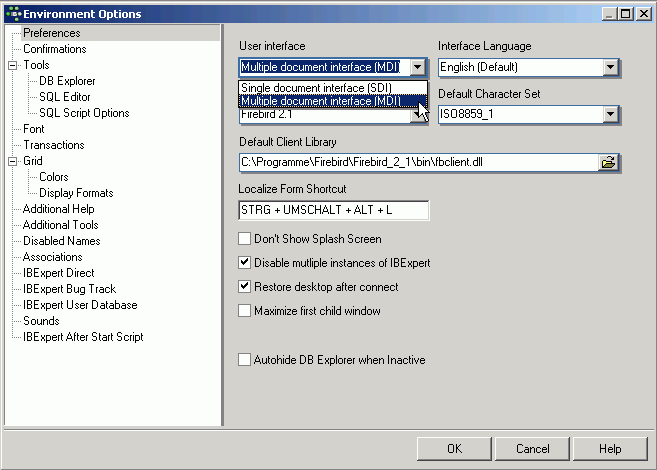Viewport: 657px width, 470px height.
Task: Click the IBExpert icon in the title bar
Action: [13, 14]
